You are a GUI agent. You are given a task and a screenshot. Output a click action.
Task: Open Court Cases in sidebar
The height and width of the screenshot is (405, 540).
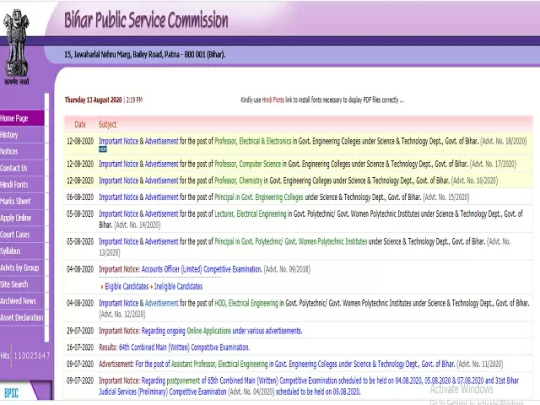pos(22,235)
